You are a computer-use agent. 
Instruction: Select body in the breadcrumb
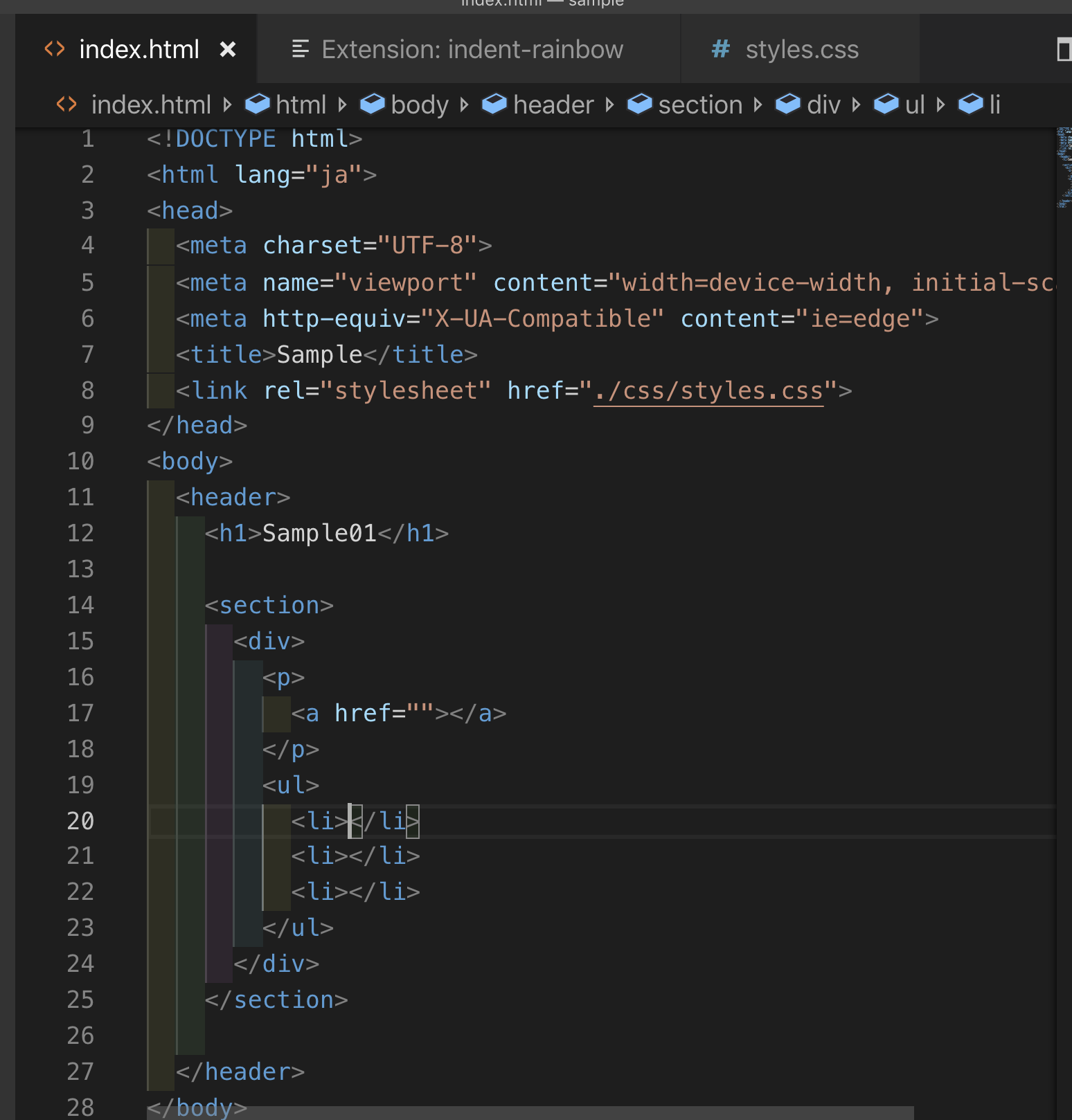point(420,105)
